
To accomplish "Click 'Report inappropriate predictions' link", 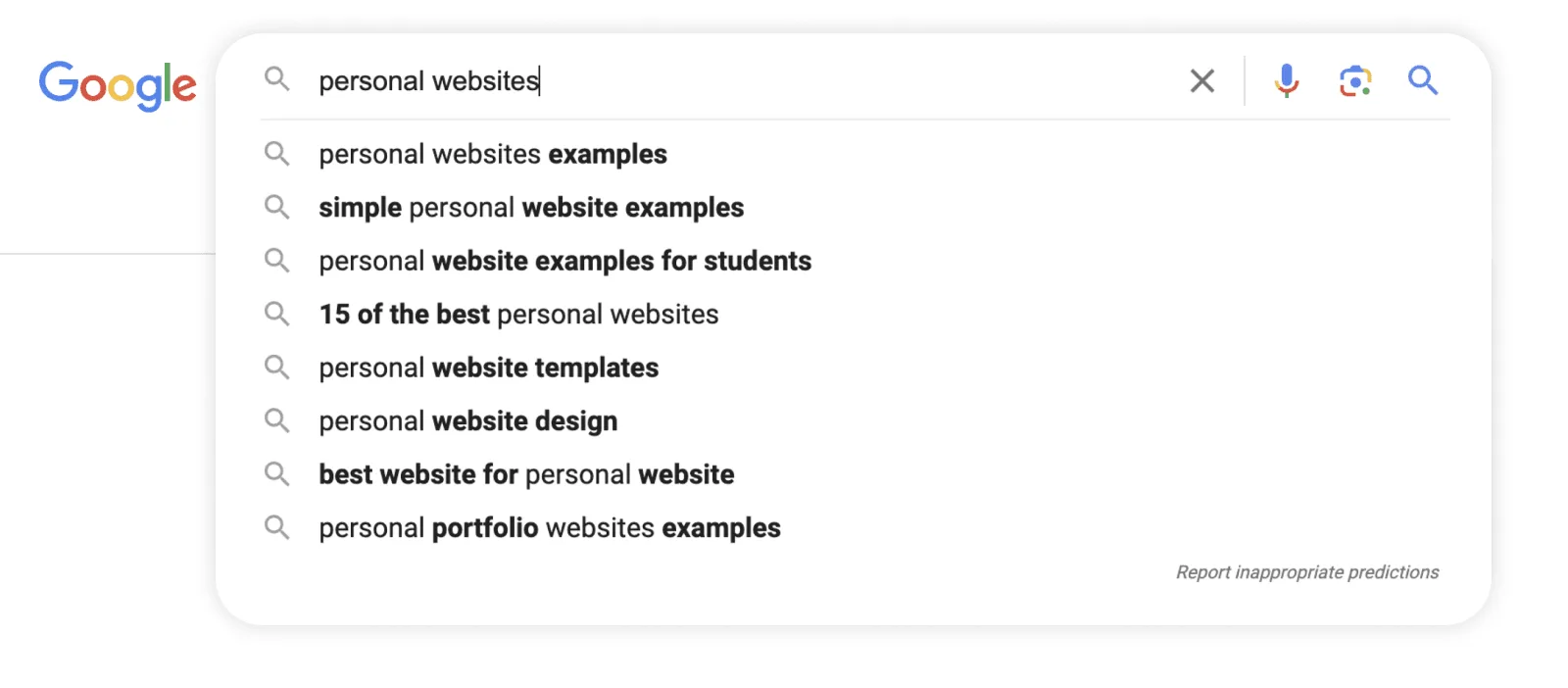I will 1306,571.
